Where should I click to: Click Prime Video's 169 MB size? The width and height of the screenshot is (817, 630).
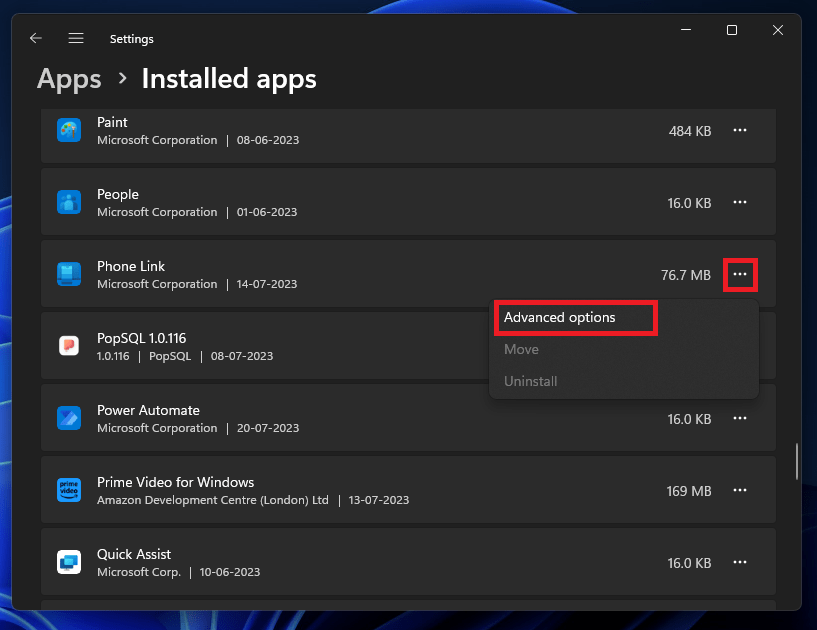[x=689, y=491]
